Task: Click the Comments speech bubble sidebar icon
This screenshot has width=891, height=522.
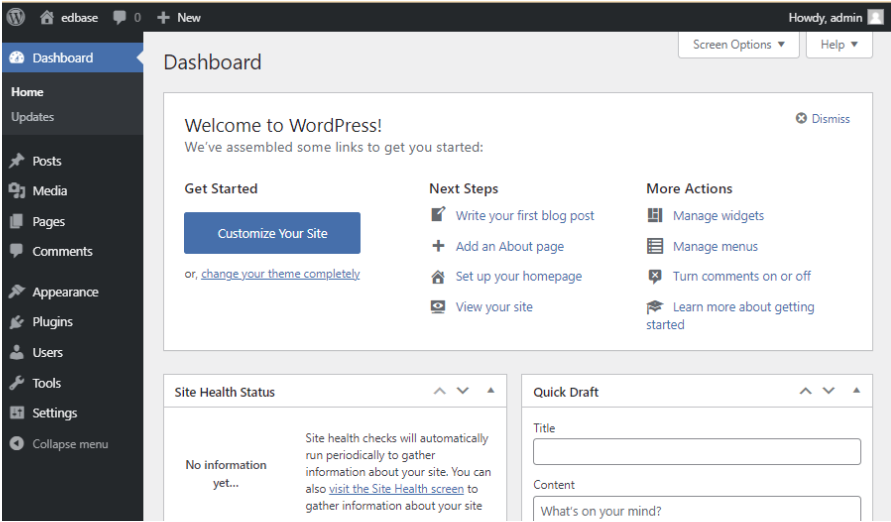Action: pos(17,250)
